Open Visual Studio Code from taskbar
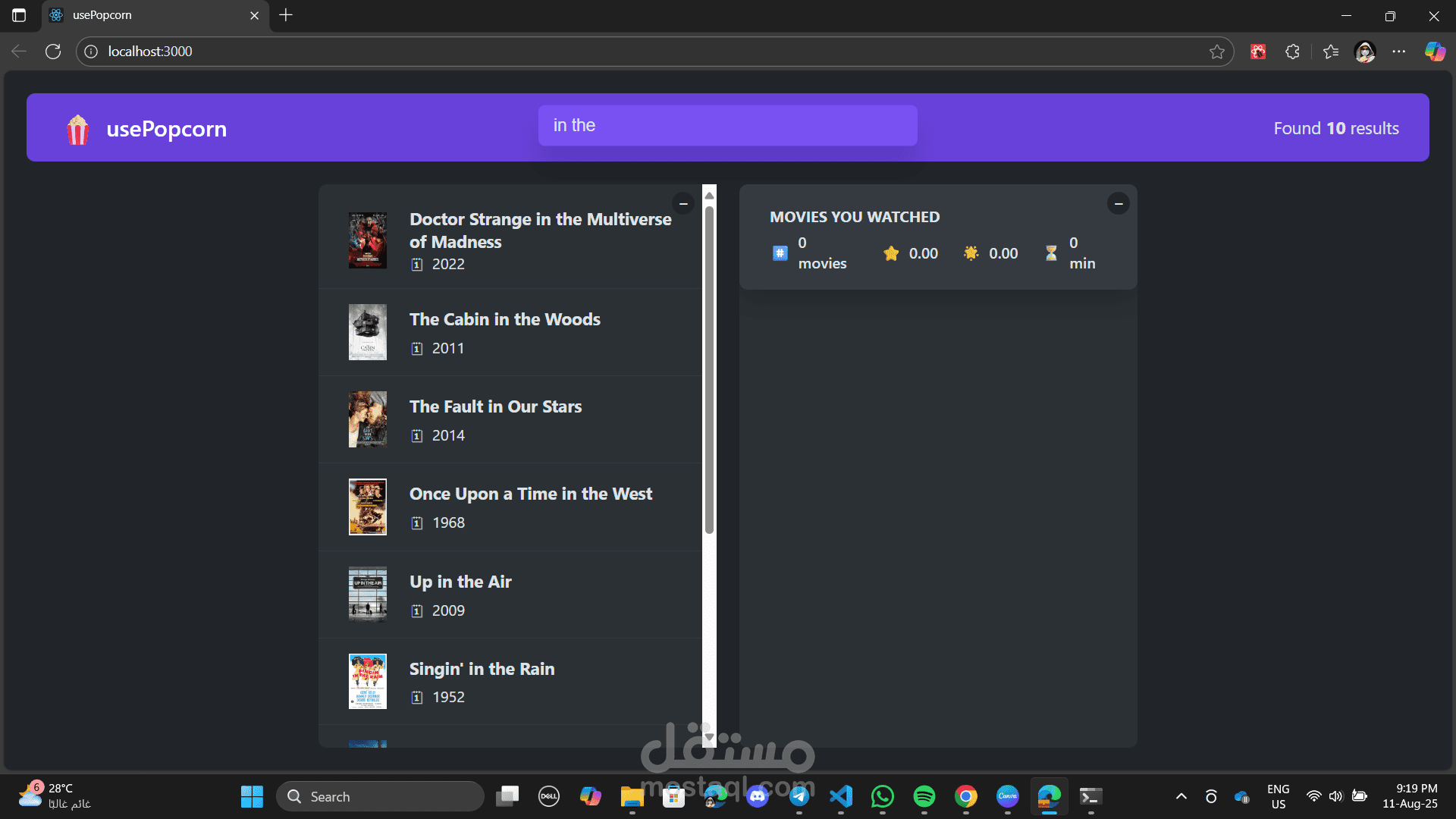The image size is (1456, 819). pos(841,796)
